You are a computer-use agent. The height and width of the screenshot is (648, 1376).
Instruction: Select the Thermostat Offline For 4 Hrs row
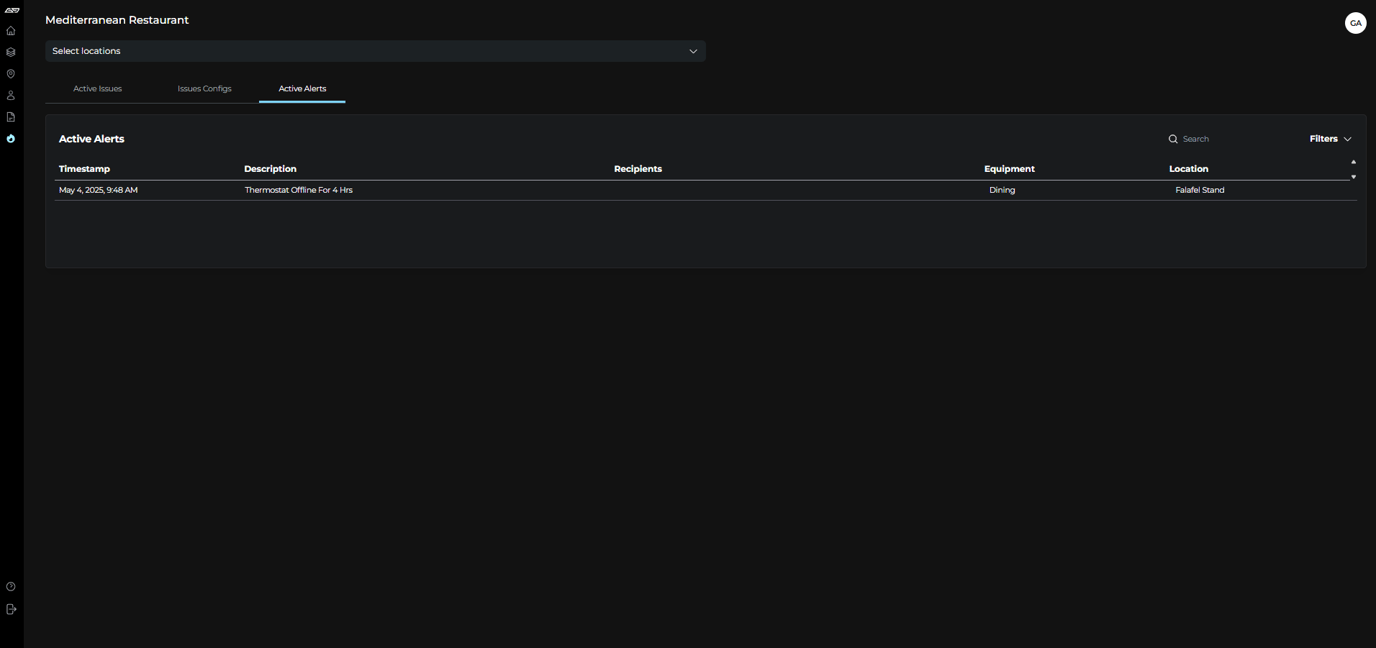tap(705, 190)
